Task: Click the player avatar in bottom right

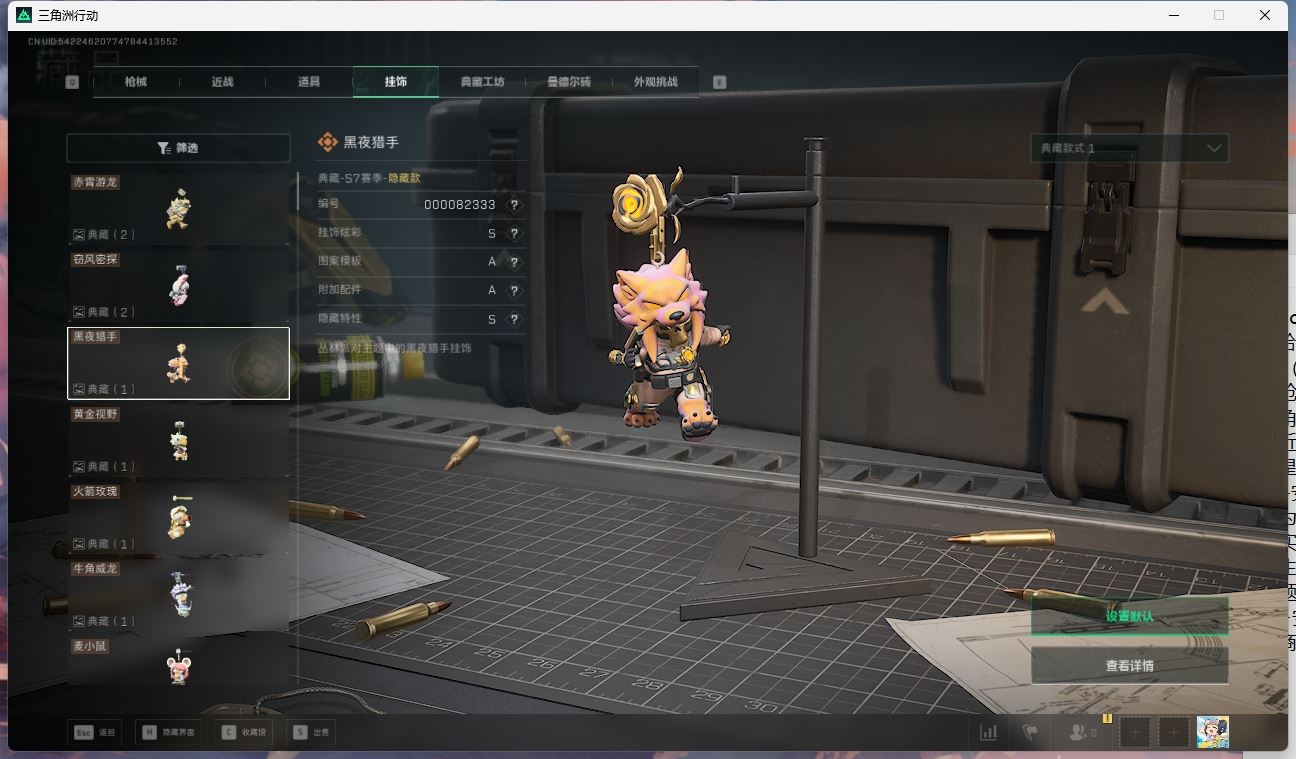Action: (x=1212, y=732)
